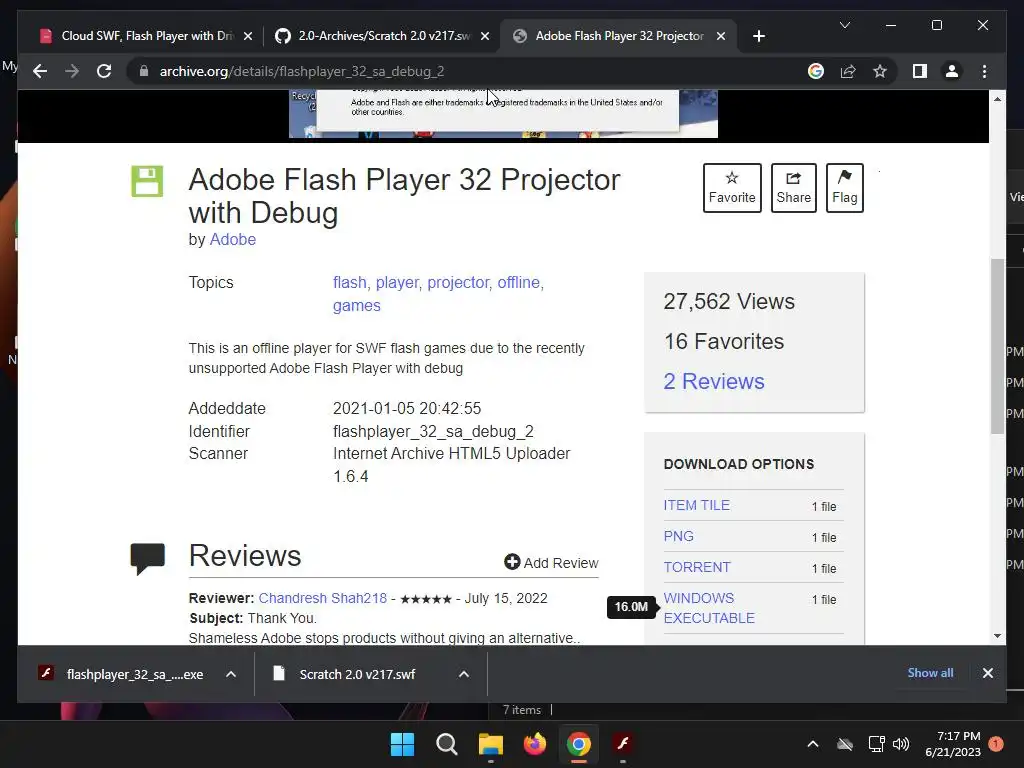The image size is (1024, 768).
Task: Expand options for Scratch swf download
Action: pos(464,674)
